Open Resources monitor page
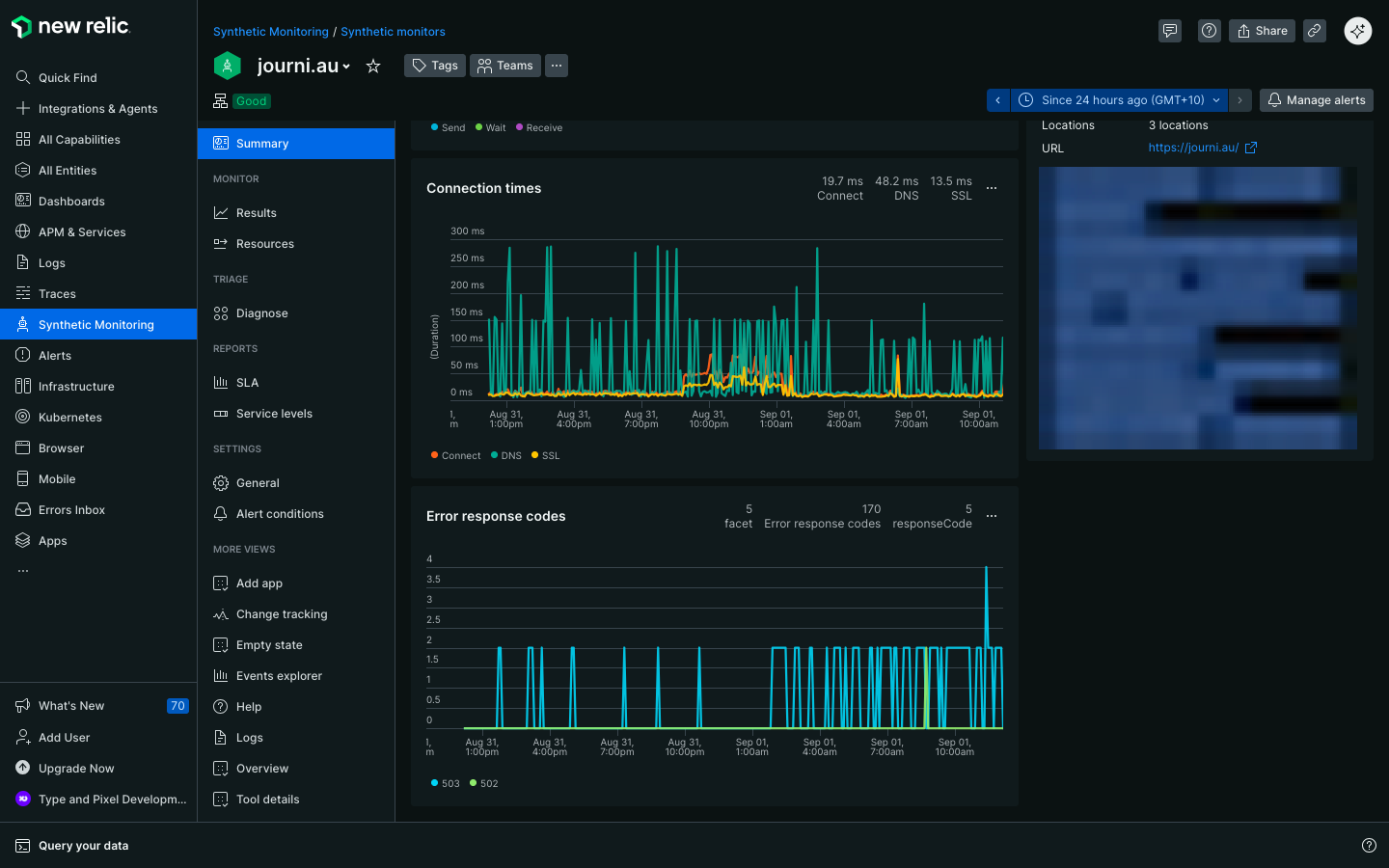 pyautogui.click(x=296, y=244)
